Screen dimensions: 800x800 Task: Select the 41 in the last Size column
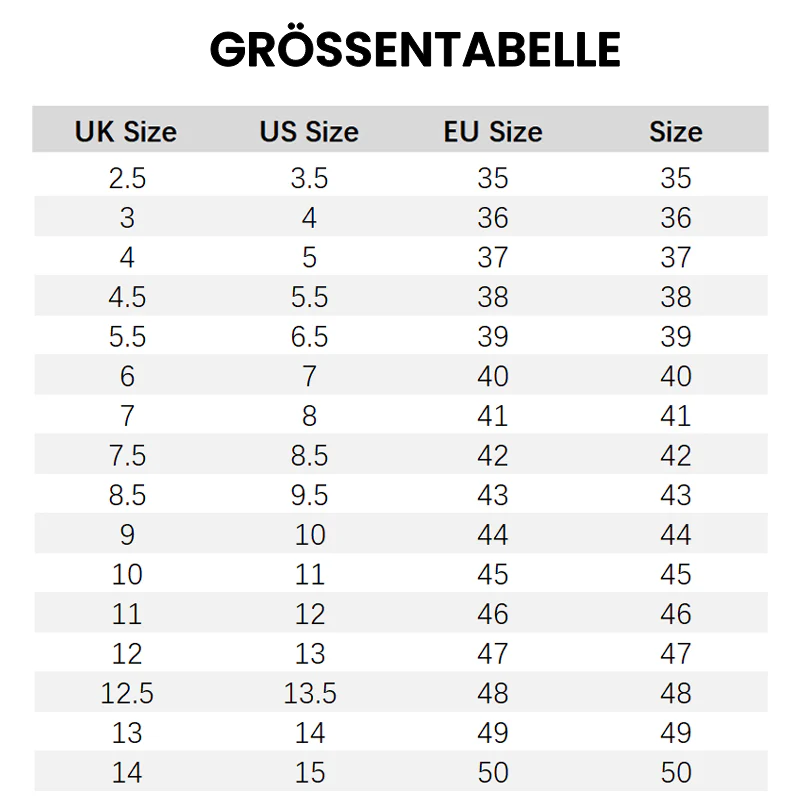[676, 416]
